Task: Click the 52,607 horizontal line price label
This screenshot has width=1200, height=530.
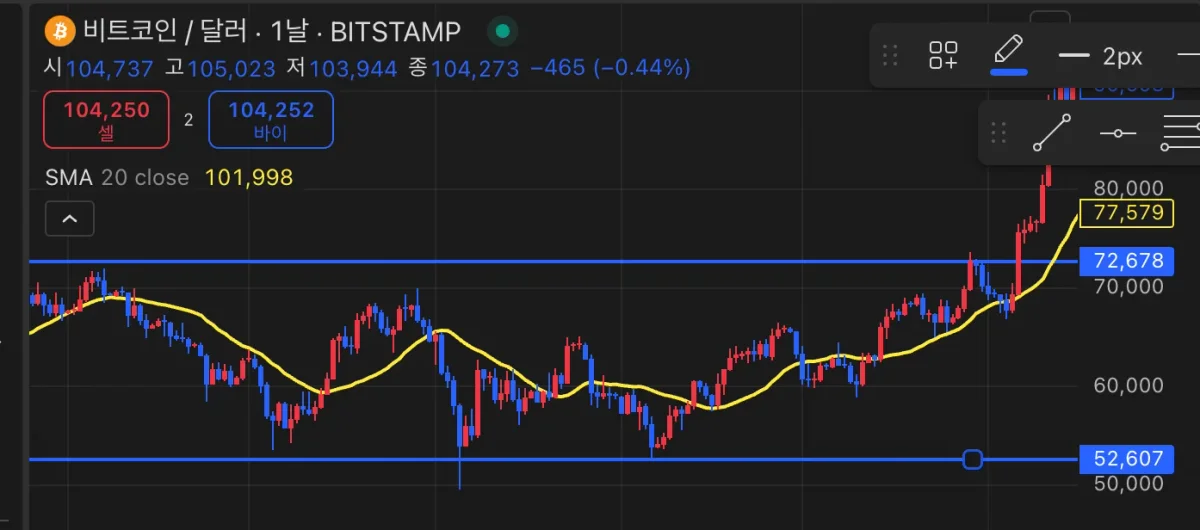Action: (x=1129, y=459)
